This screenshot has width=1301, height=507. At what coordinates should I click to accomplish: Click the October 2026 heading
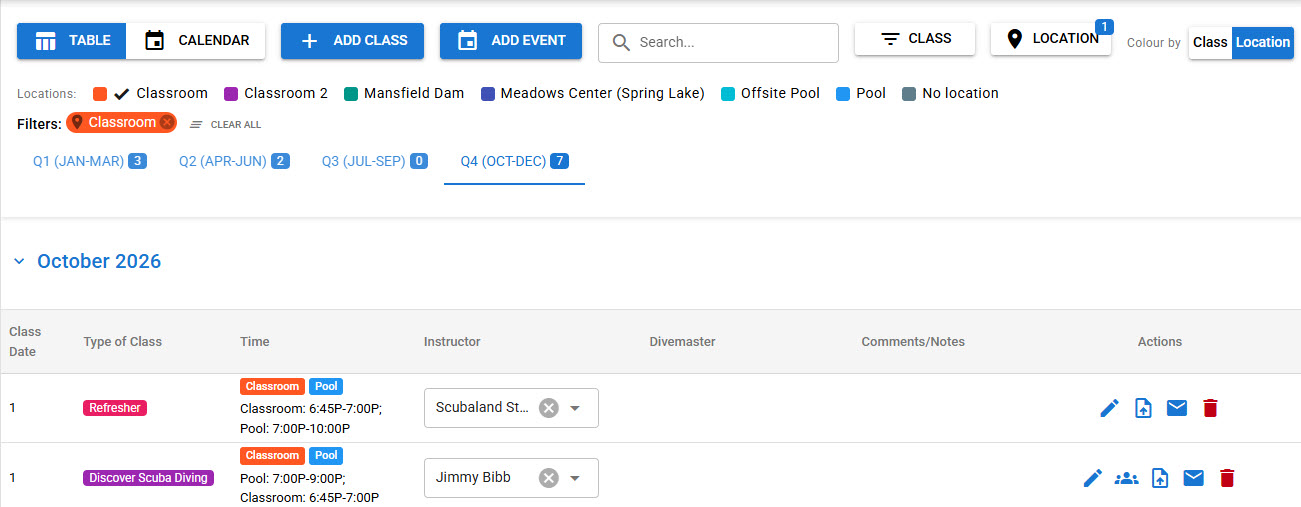[99, 262]
